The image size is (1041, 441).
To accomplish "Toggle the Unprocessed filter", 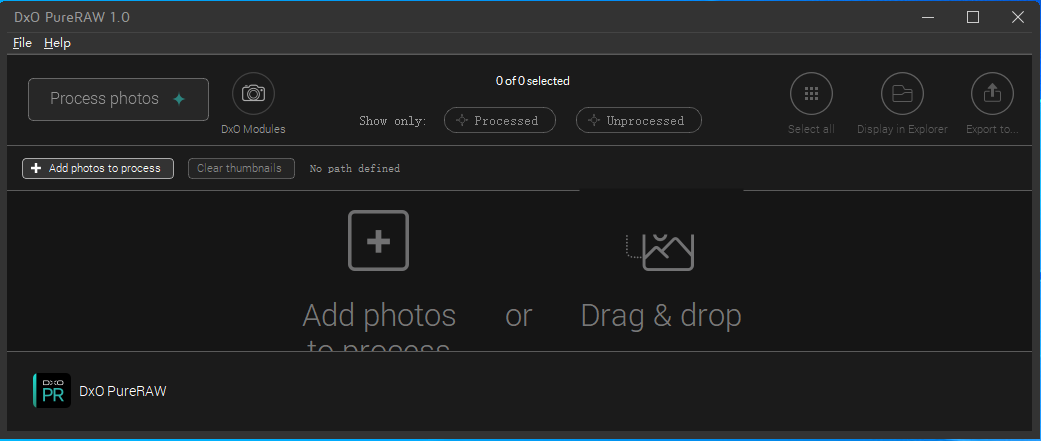I will pos(638,121).
